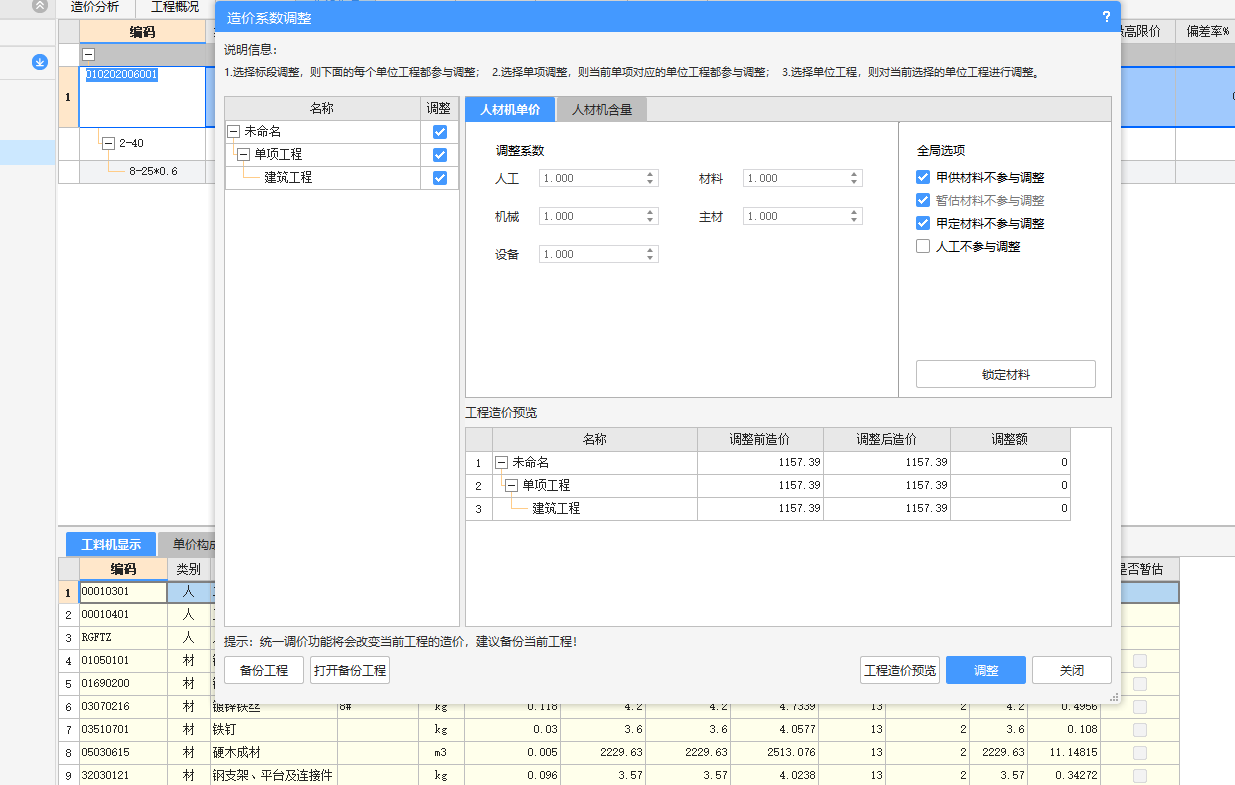Image resolution: width=1235 pixels, height=785 pixels.
Task: Uncheck 甲定材料不参与调整 option
Action: click(923, 223)
